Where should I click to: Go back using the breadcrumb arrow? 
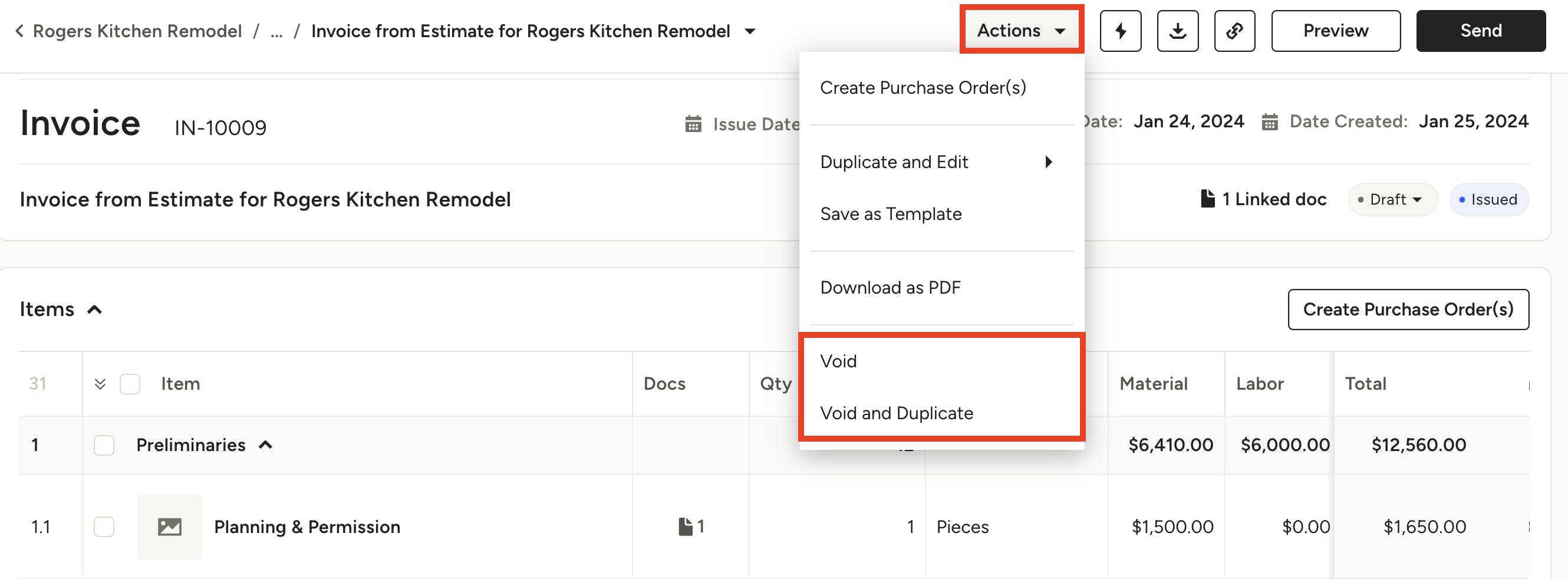19,31
